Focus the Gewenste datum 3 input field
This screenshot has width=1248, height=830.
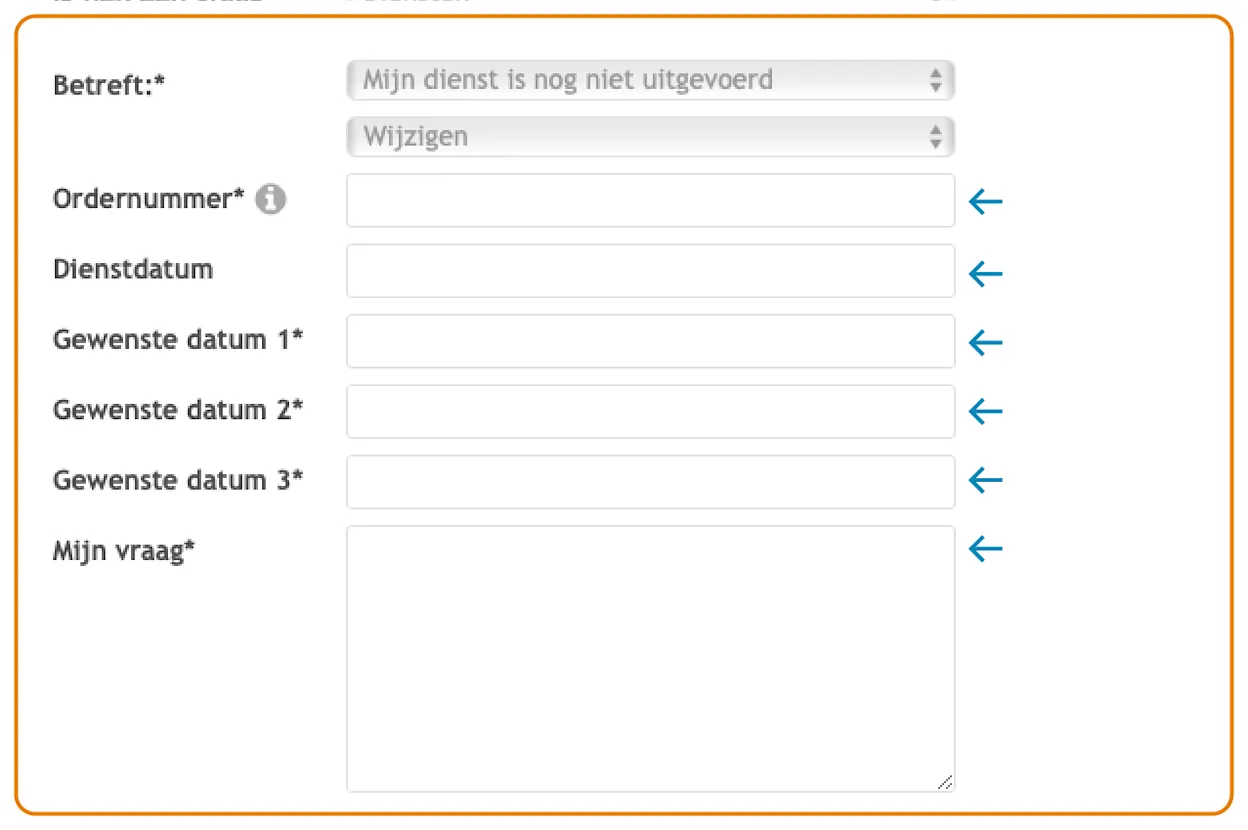(651, 482)
